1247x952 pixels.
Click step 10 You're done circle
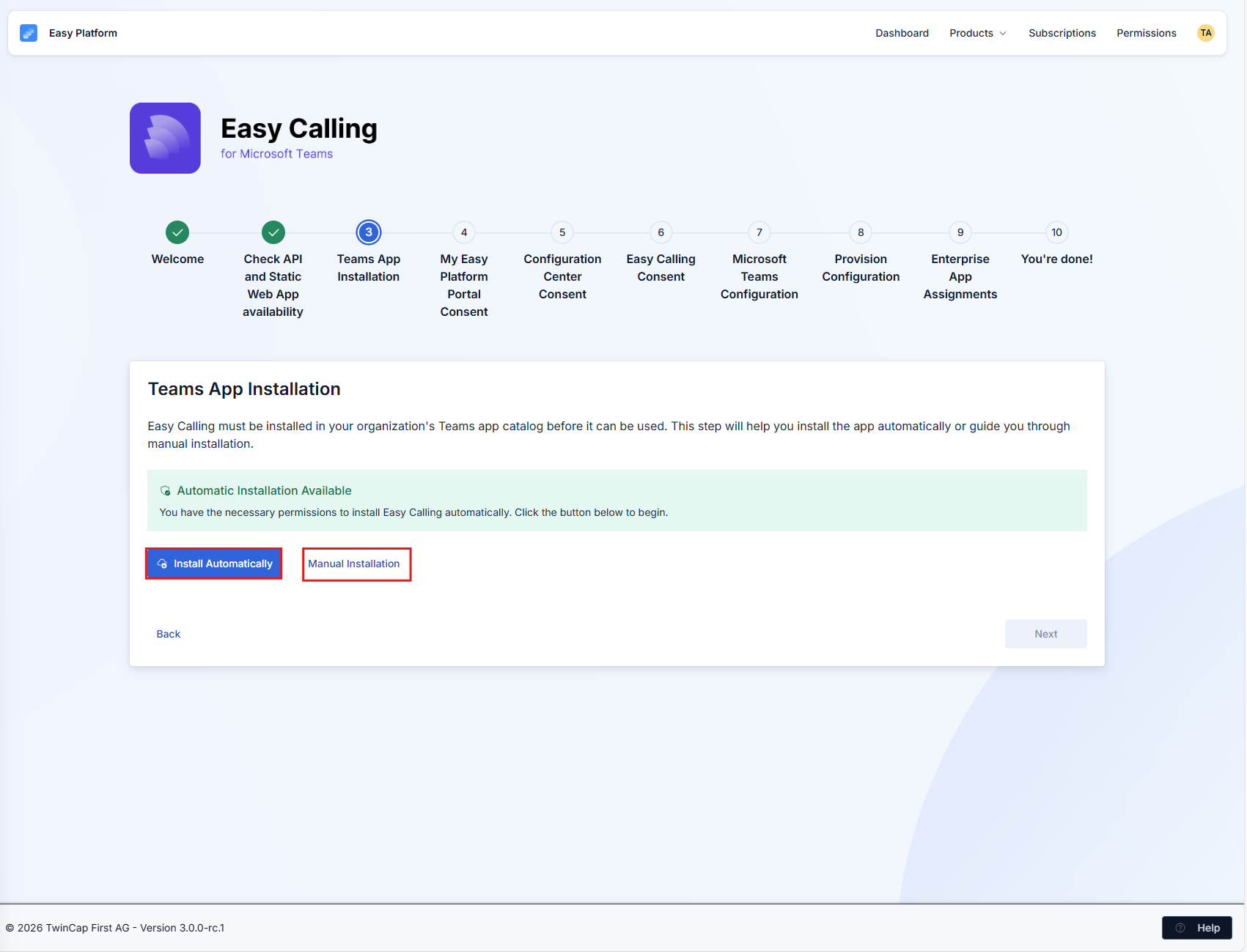[1057, 232]
